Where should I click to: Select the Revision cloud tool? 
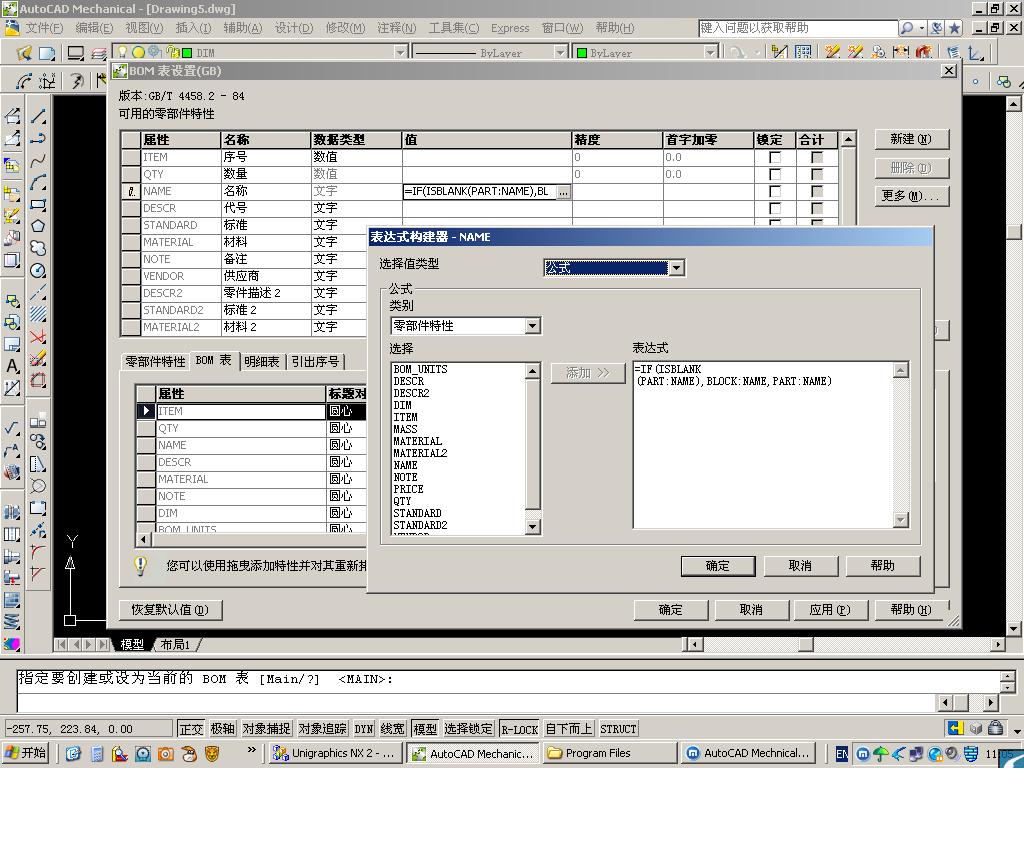39,248
